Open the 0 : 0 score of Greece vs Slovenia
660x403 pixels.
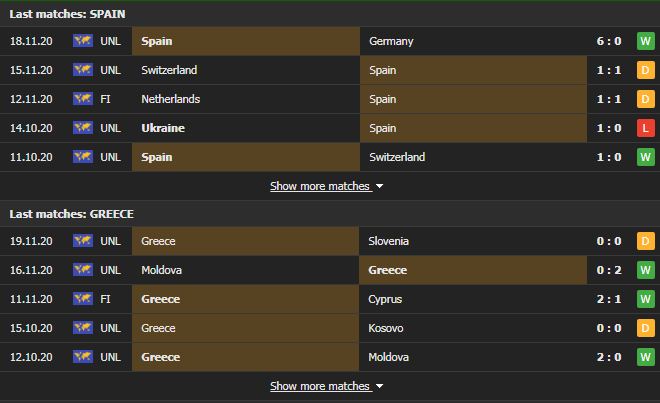[609, 241]
